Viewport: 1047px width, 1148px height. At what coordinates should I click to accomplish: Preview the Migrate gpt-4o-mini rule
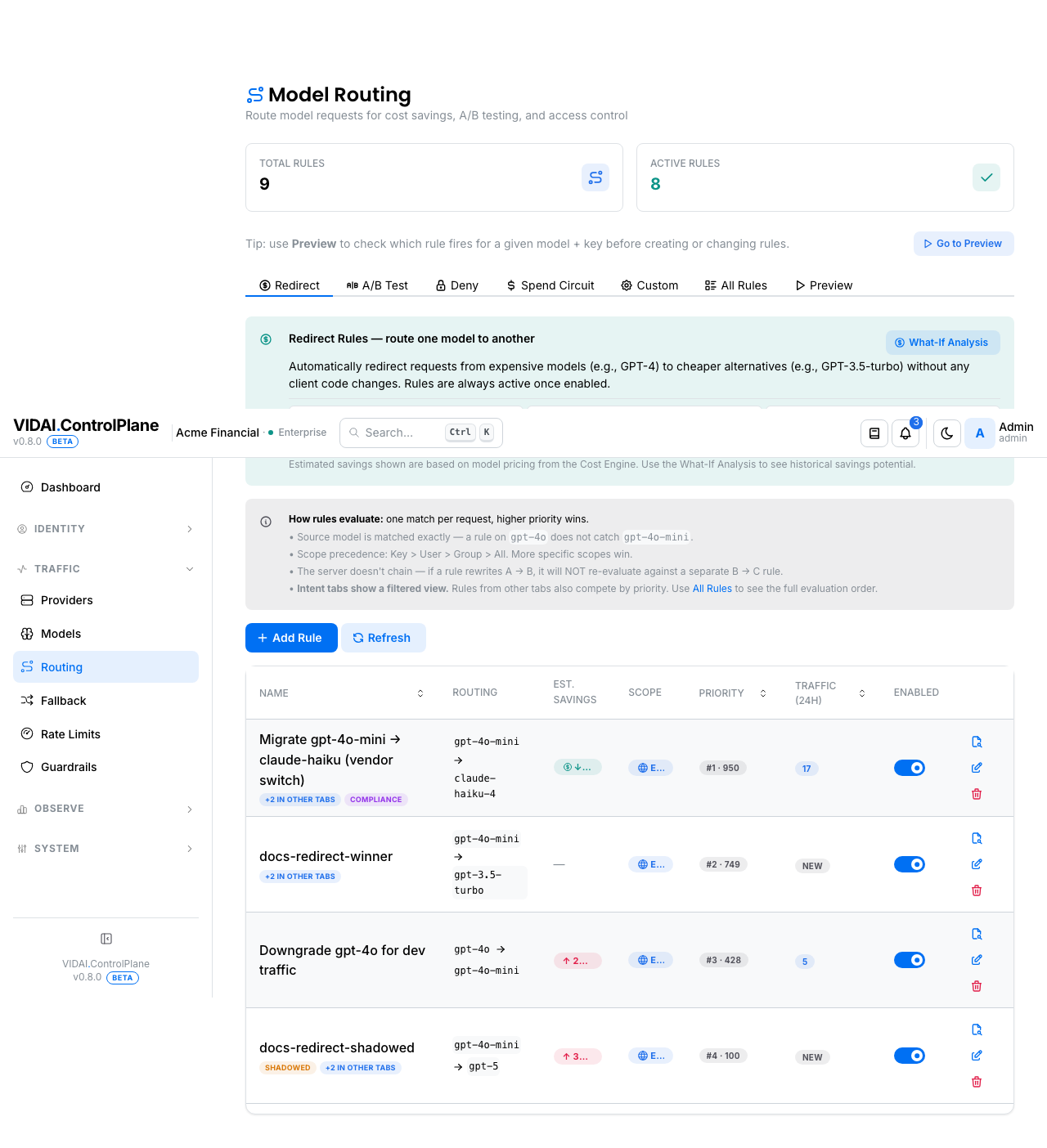[977, 742]
